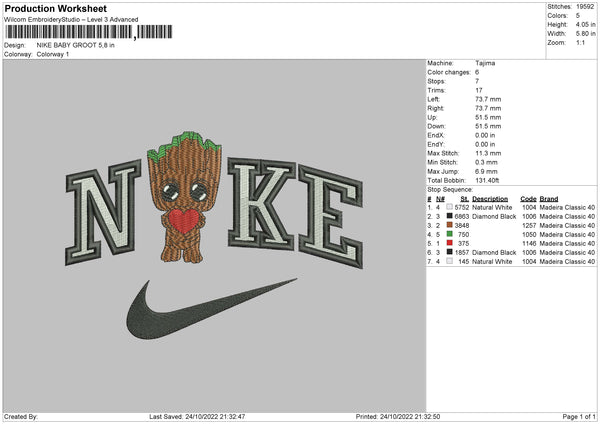Click the red swatch in the 375 stitches row
This screenshot has width=600, height=424.
450,243
